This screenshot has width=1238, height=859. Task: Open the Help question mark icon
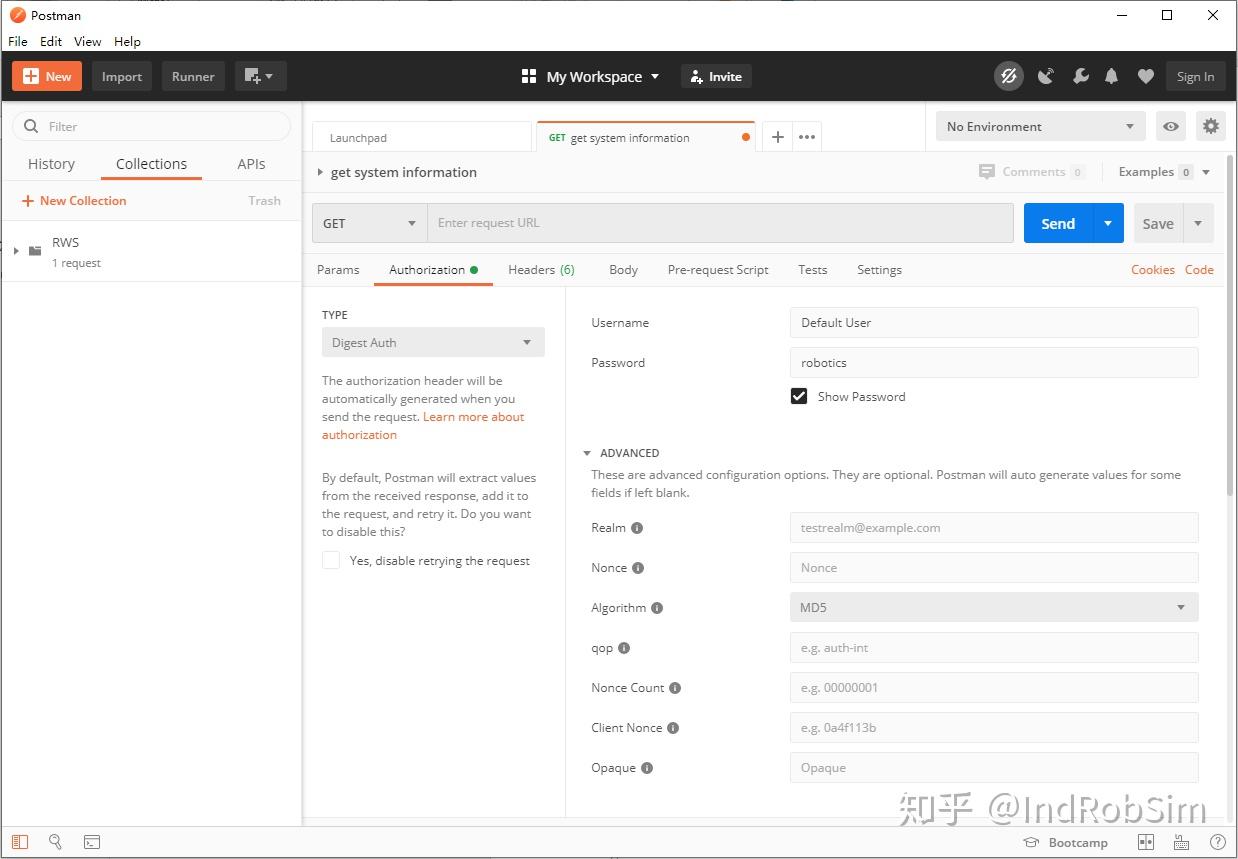[x=1217, y=842]
